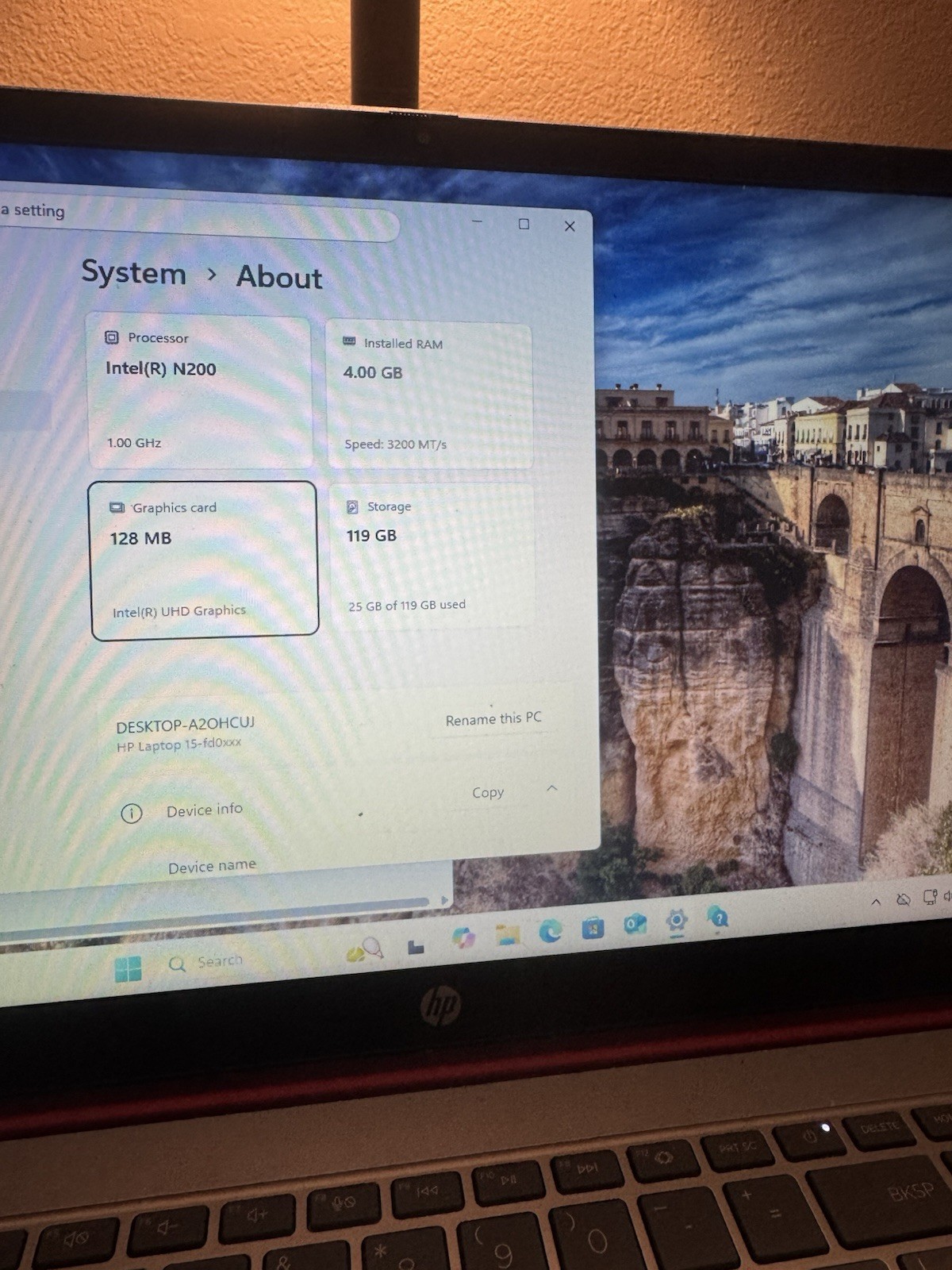
Task: Click the About breadcrumb heading
Action: 279,277
